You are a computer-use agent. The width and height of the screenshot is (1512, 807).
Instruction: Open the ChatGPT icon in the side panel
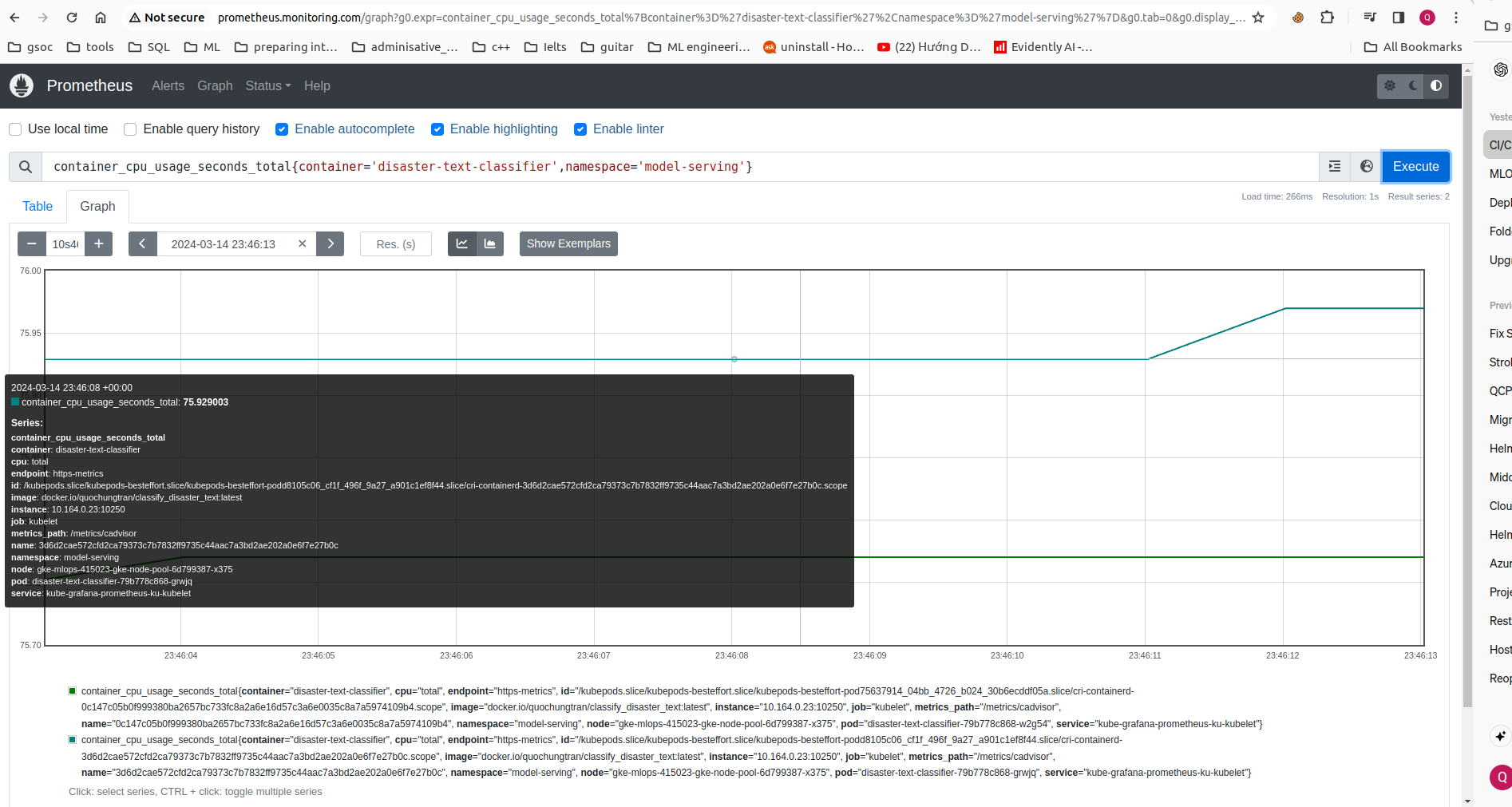[x=1501, y=69]
